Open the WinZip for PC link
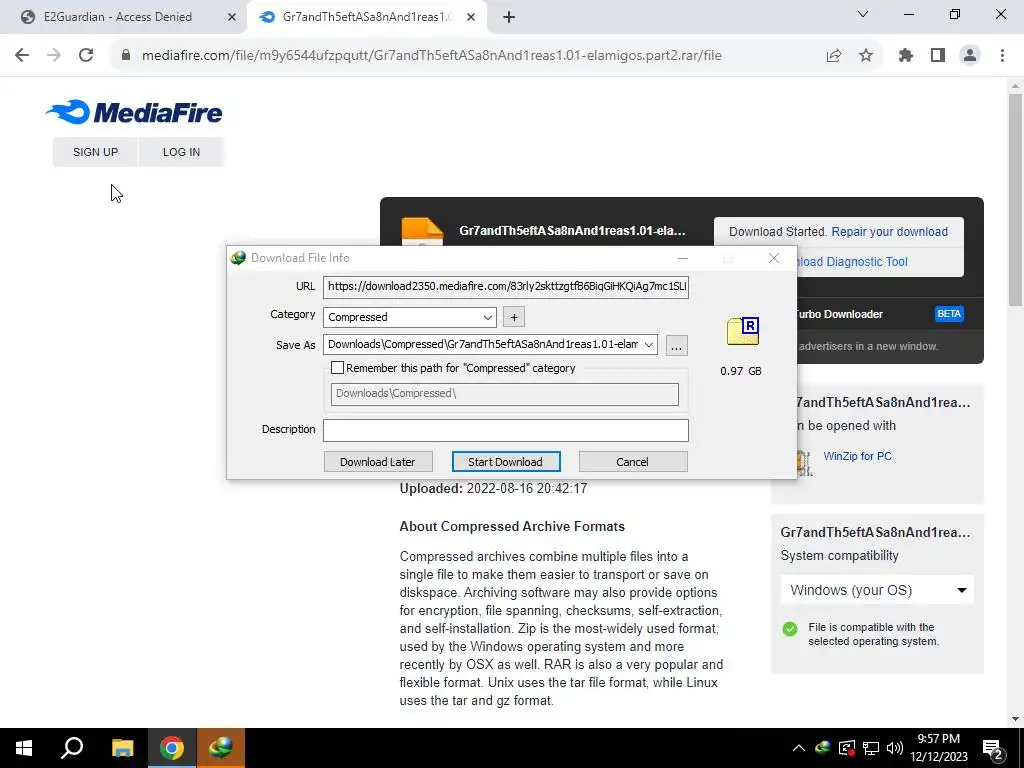The width and height of the screenshot is (1024, 768). click(857, 456)
